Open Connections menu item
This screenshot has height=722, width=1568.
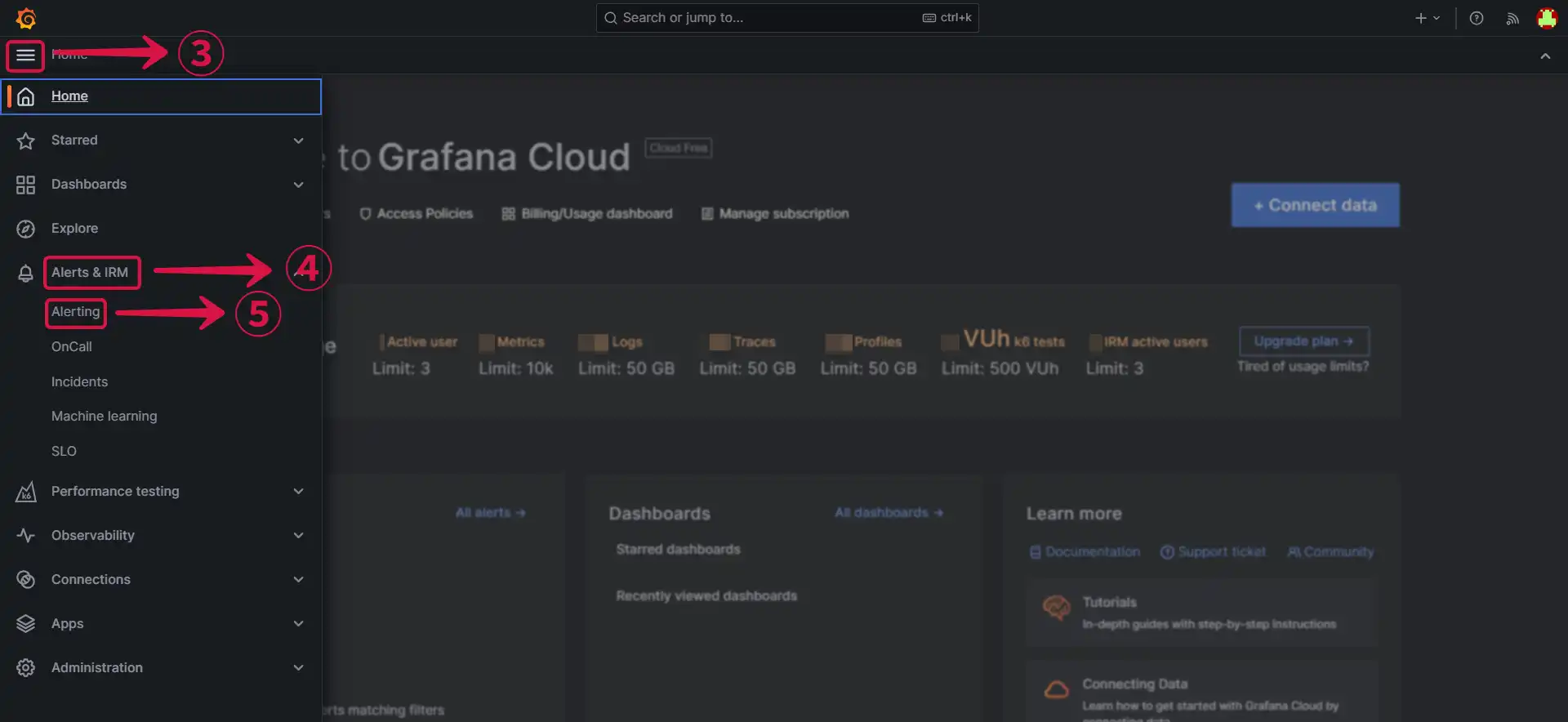pyautogui.click(x=91, y=580)
